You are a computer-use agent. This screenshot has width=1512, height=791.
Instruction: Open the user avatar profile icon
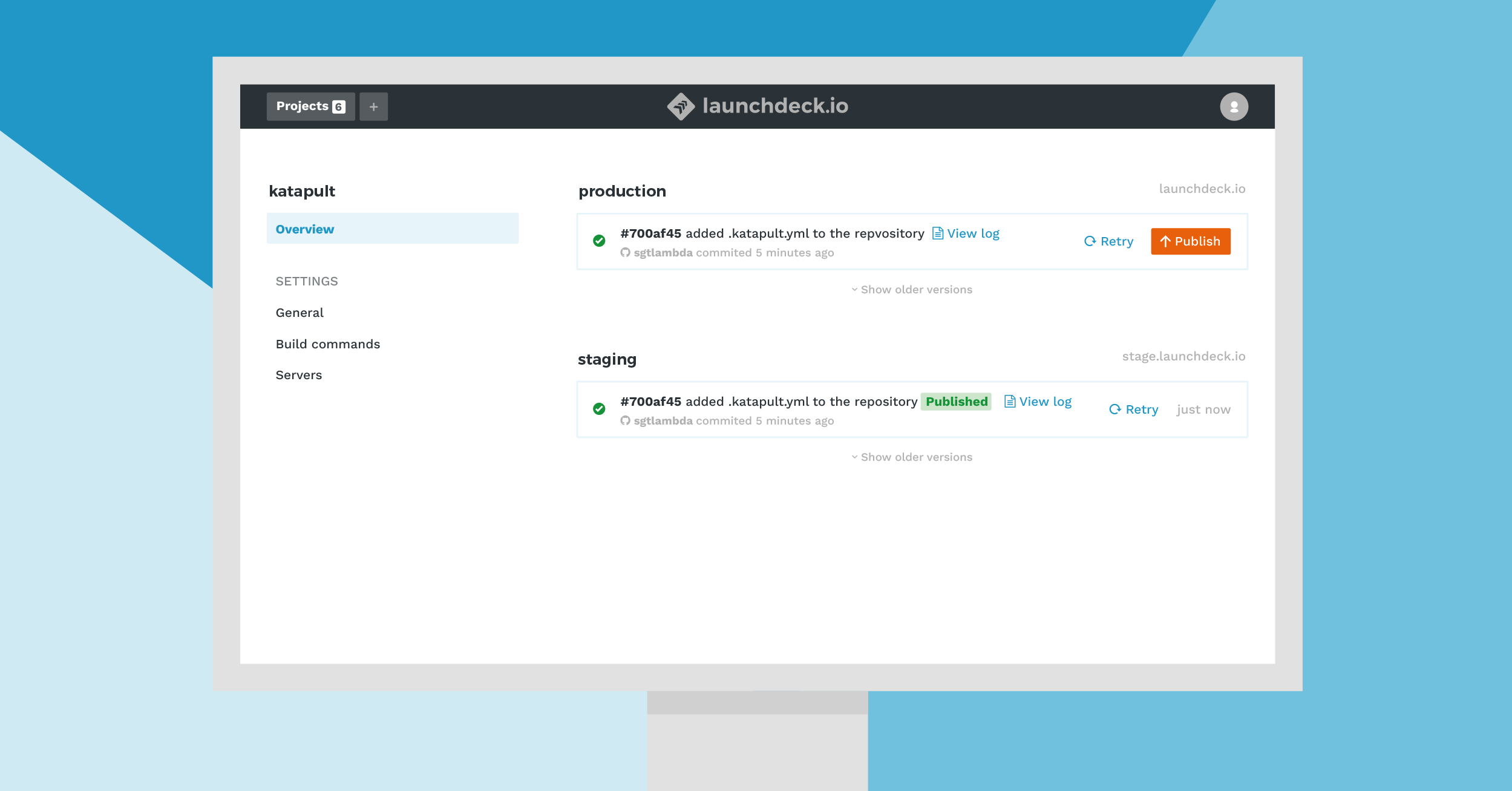[1234, 106]
